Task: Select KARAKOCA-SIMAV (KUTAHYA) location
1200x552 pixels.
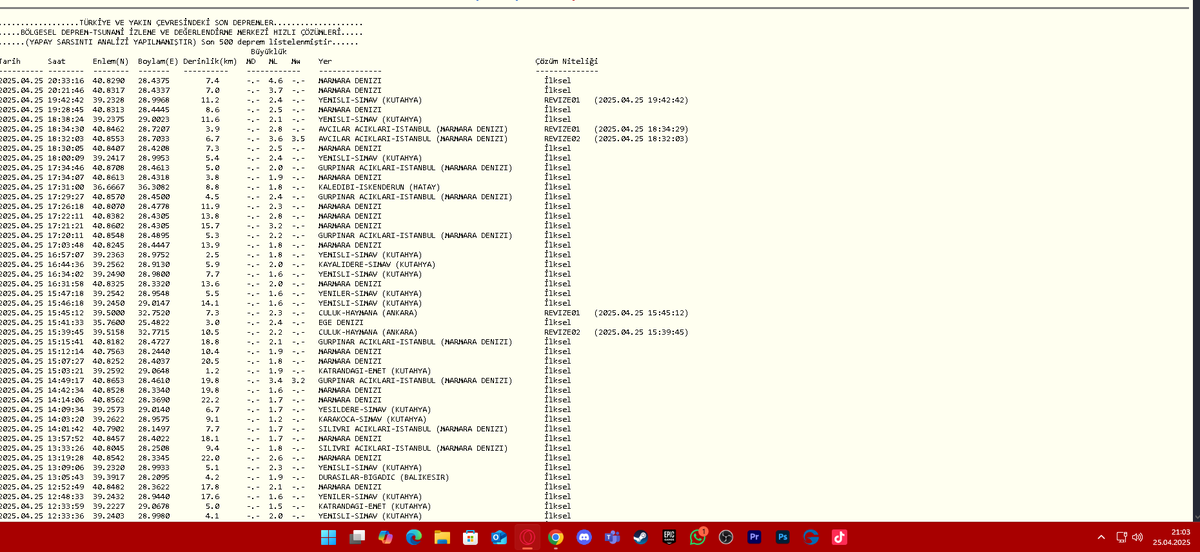Action: pos(371,419)
